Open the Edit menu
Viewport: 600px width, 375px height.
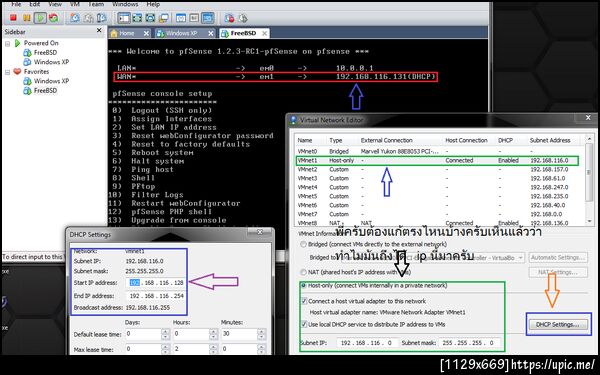34,4
